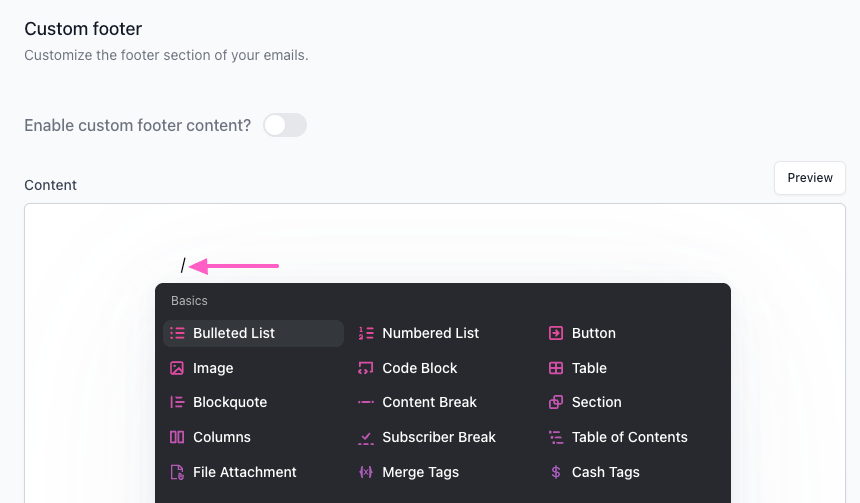Screen dimensions: 860x503
Task: Click the Merge Tags braces icon
Action: point(366,472)
